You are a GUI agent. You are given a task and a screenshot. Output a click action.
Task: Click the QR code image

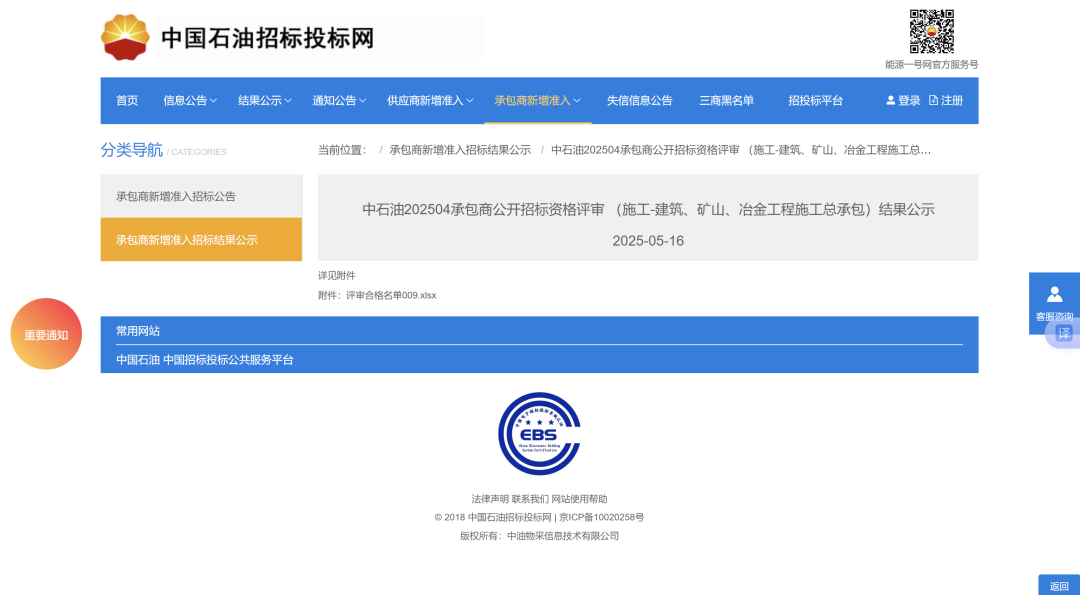[x=931, y=32]
